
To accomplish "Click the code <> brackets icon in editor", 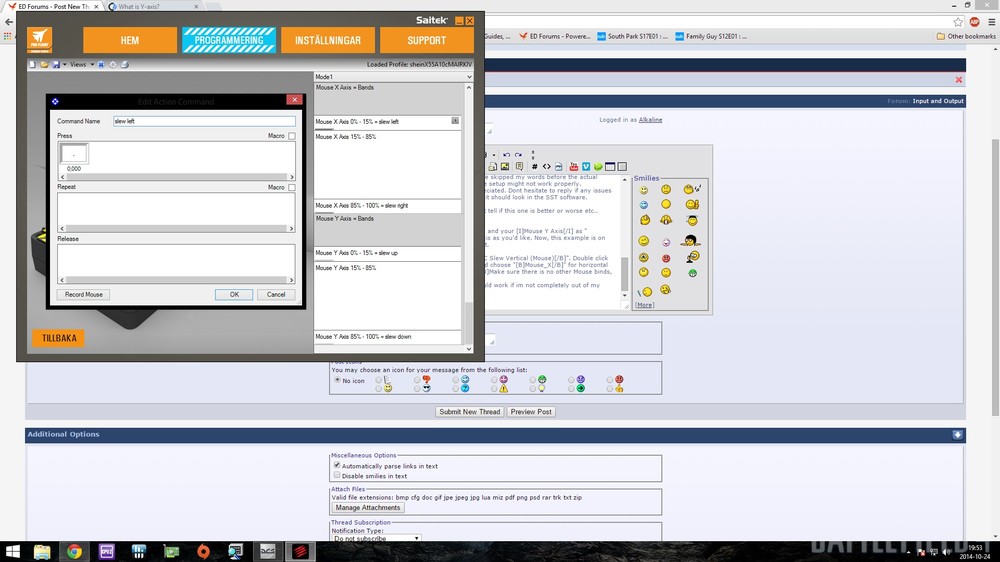I will coord(547,166).
